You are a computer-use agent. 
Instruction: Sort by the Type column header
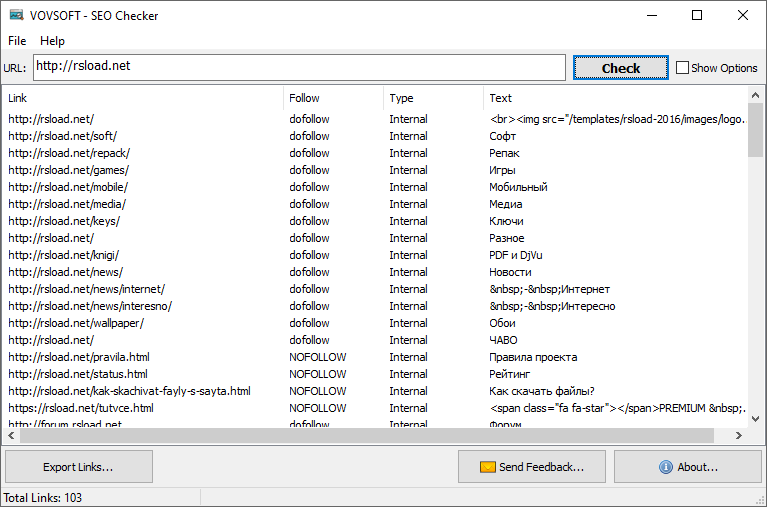coord(433,98)
